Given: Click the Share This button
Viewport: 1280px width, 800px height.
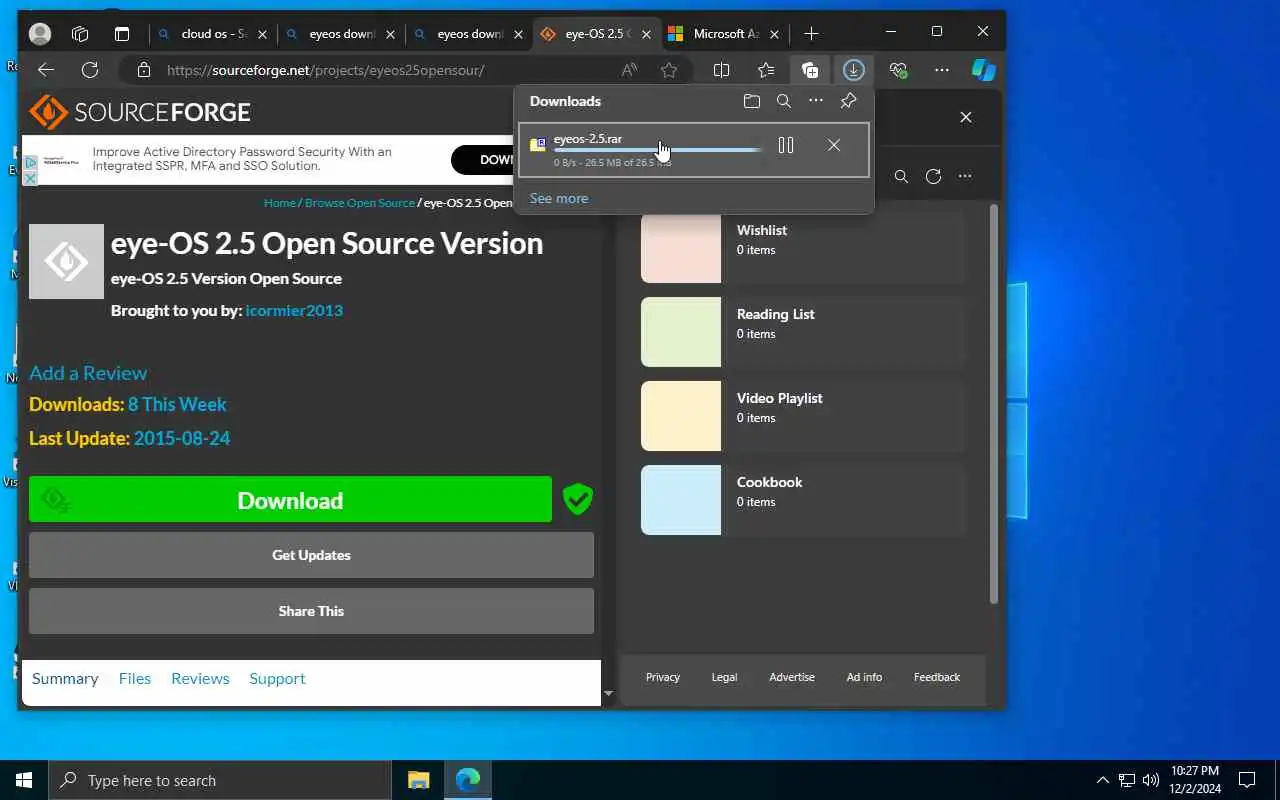Looking at the screenshot, I should coord(311,611).
